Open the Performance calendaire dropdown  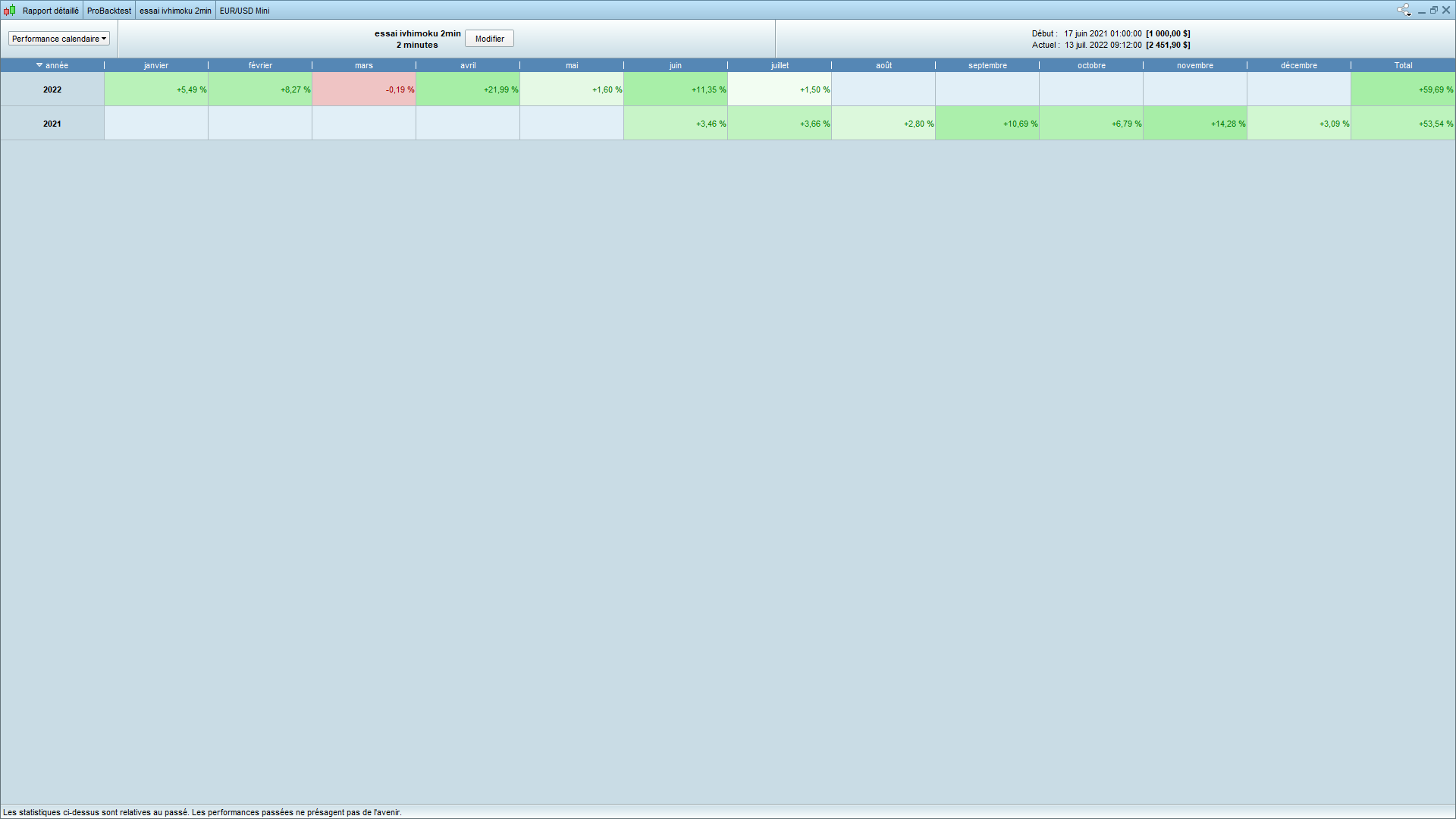[59, 39]
